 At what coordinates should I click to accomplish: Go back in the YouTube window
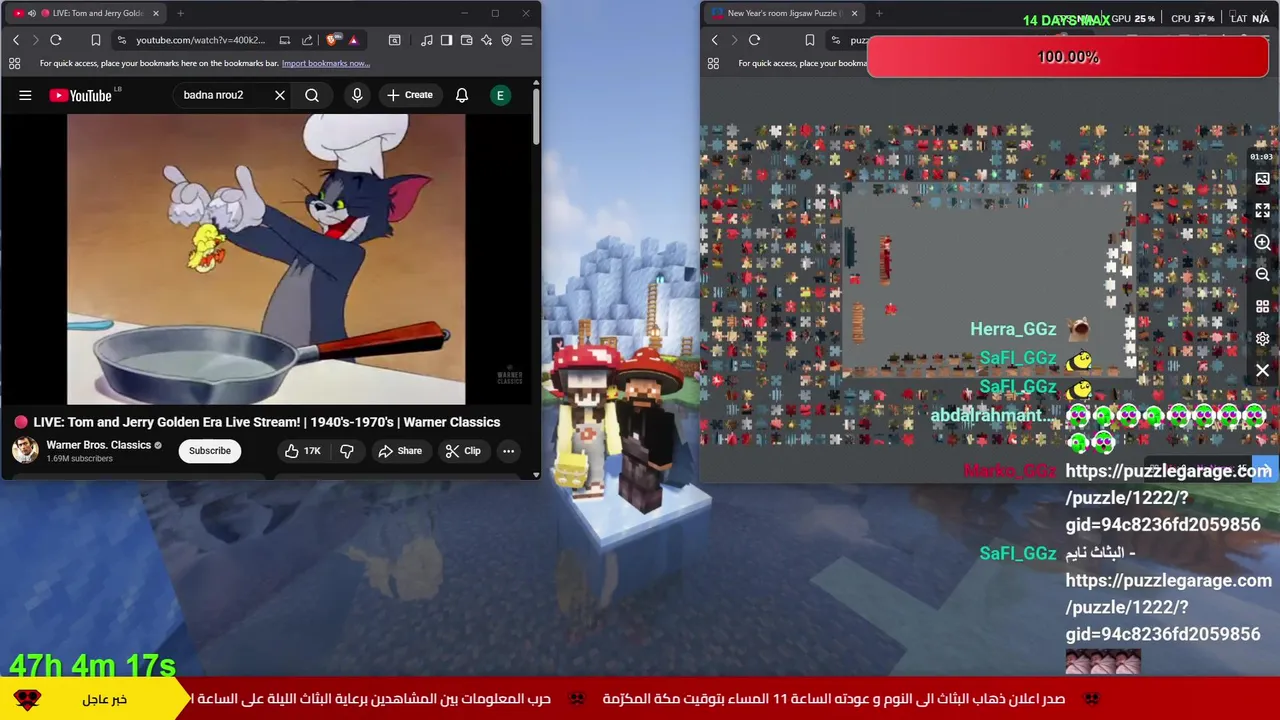coord(16,40)
